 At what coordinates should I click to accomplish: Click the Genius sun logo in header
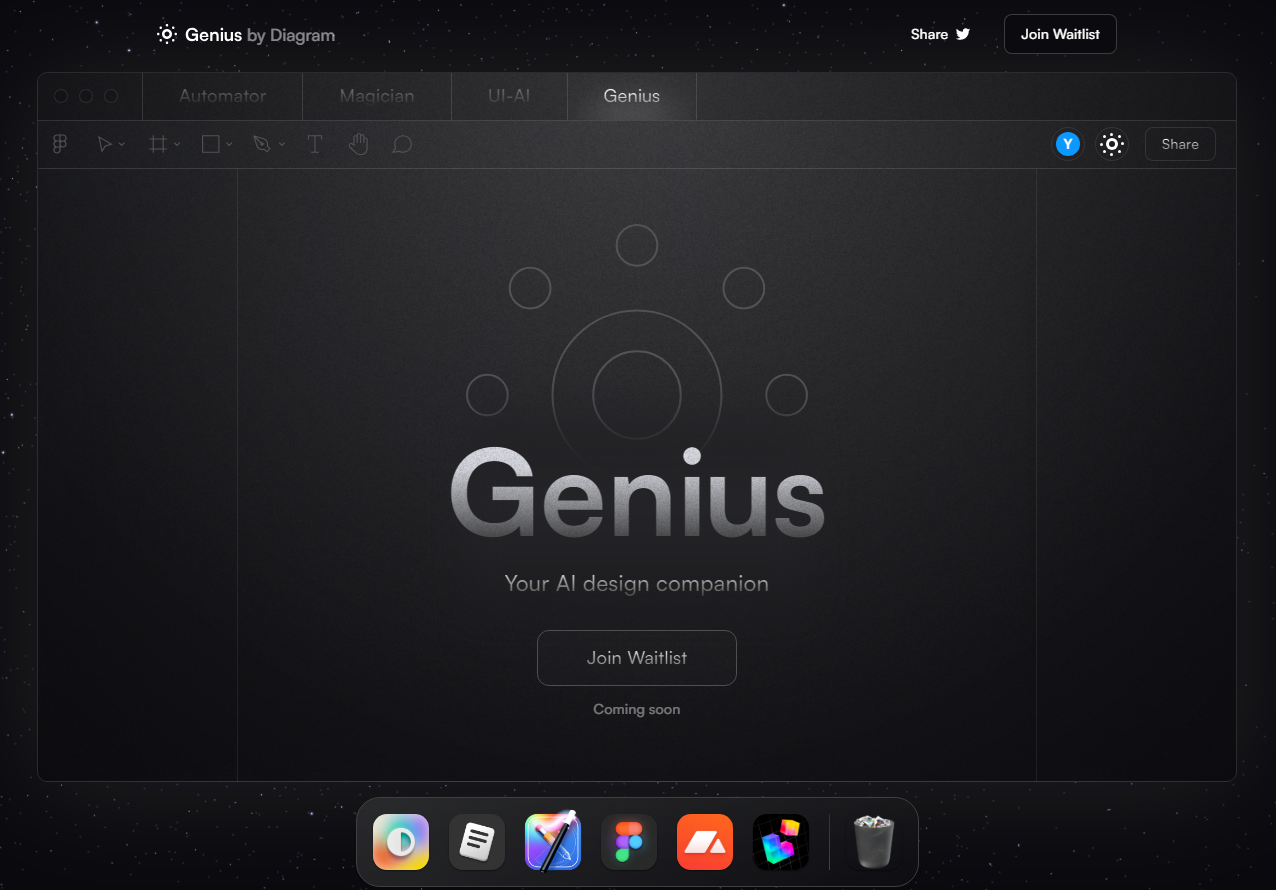(167, 34)
